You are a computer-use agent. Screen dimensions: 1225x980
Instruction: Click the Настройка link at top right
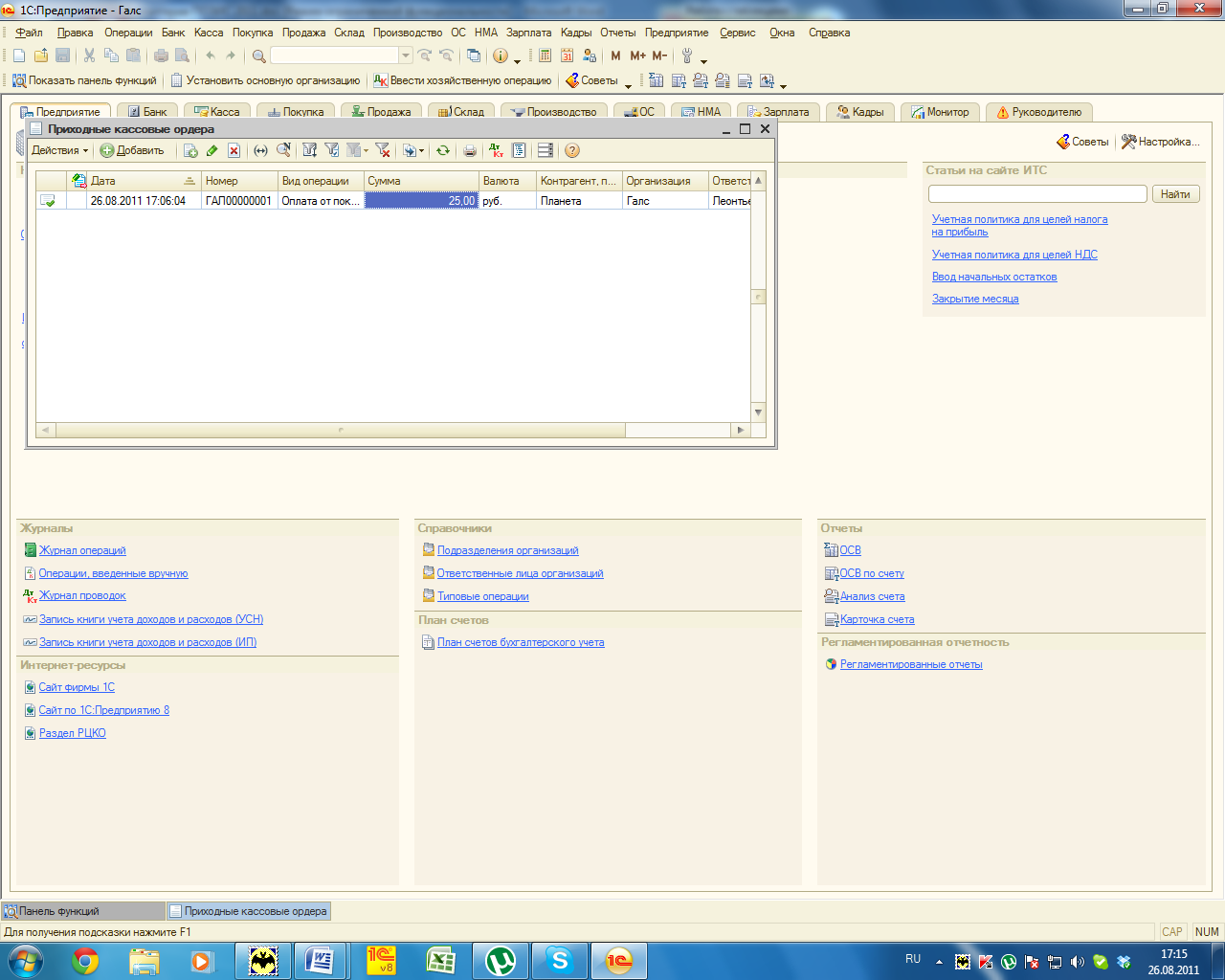pyautogui.click(x=1160, y=142)
